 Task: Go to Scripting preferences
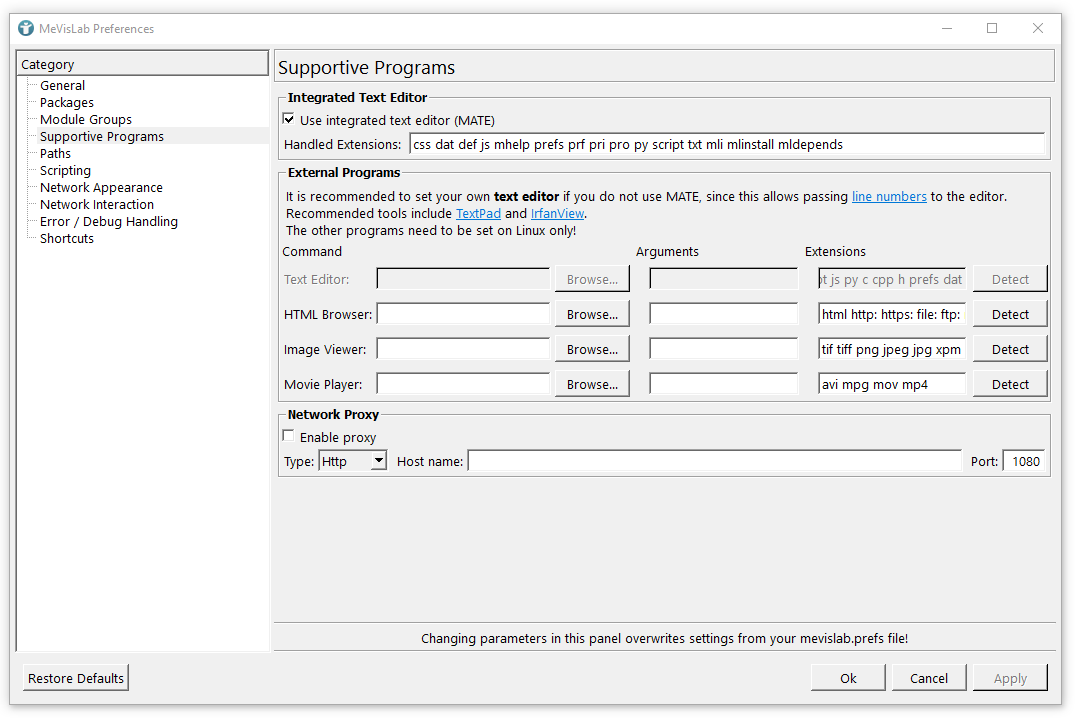point(65,171)
